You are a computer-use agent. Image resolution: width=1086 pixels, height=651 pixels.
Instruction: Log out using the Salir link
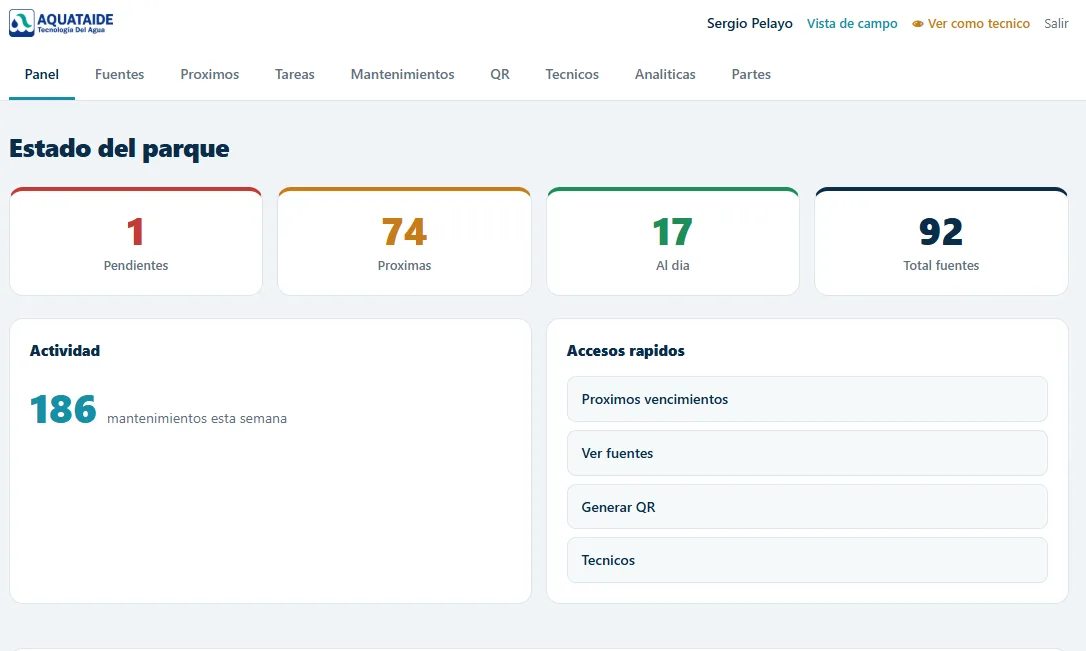pyautogui.click(x=1056, y=24)
